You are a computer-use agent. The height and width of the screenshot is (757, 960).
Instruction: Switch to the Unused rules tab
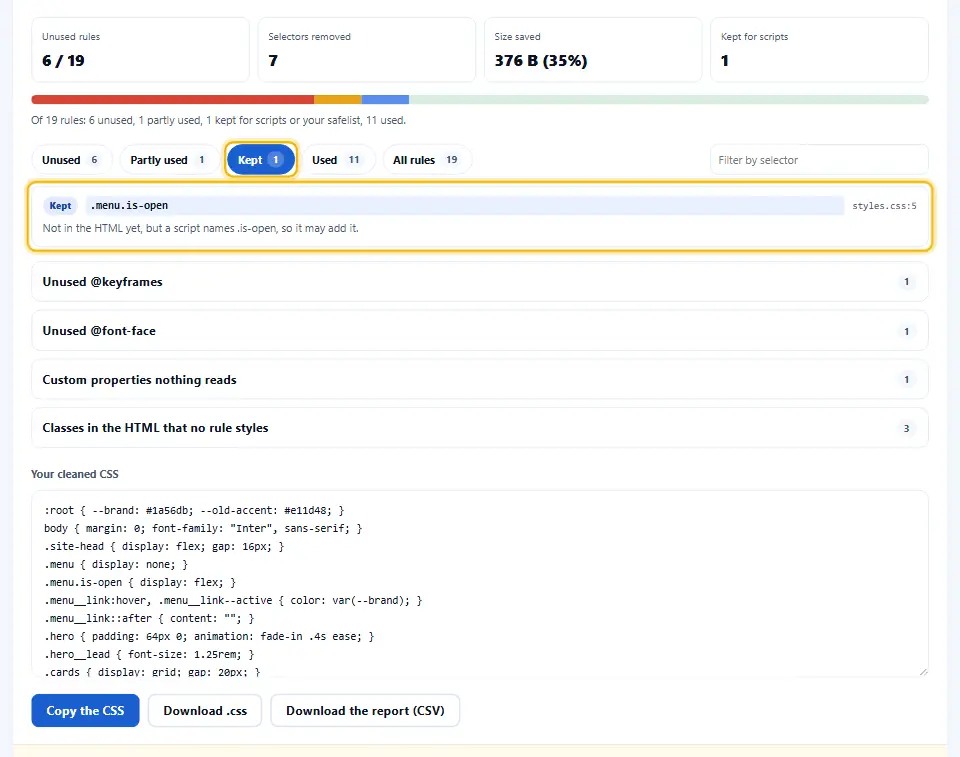click(x=72, y=160)
